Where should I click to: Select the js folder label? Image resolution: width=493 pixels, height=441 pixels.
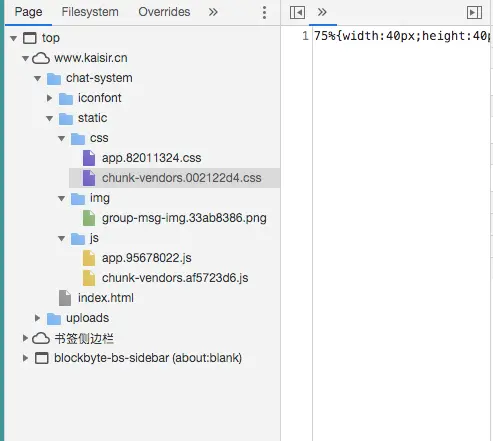94,238
